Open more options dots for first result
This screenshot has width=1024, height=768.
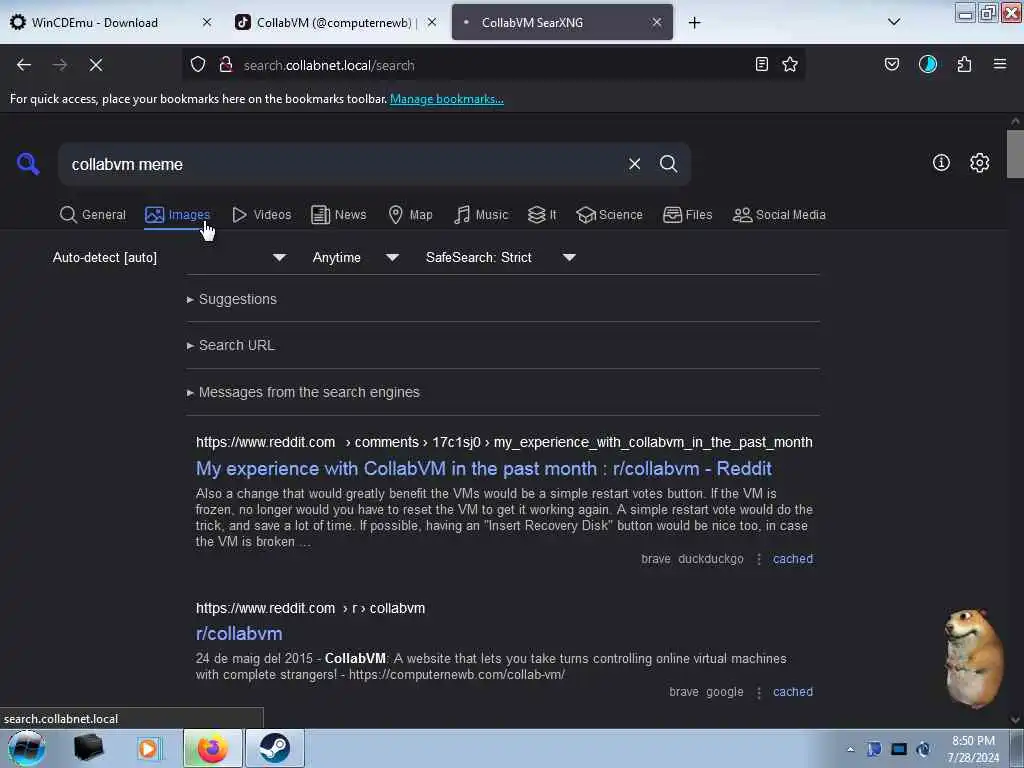pos(759,559)
